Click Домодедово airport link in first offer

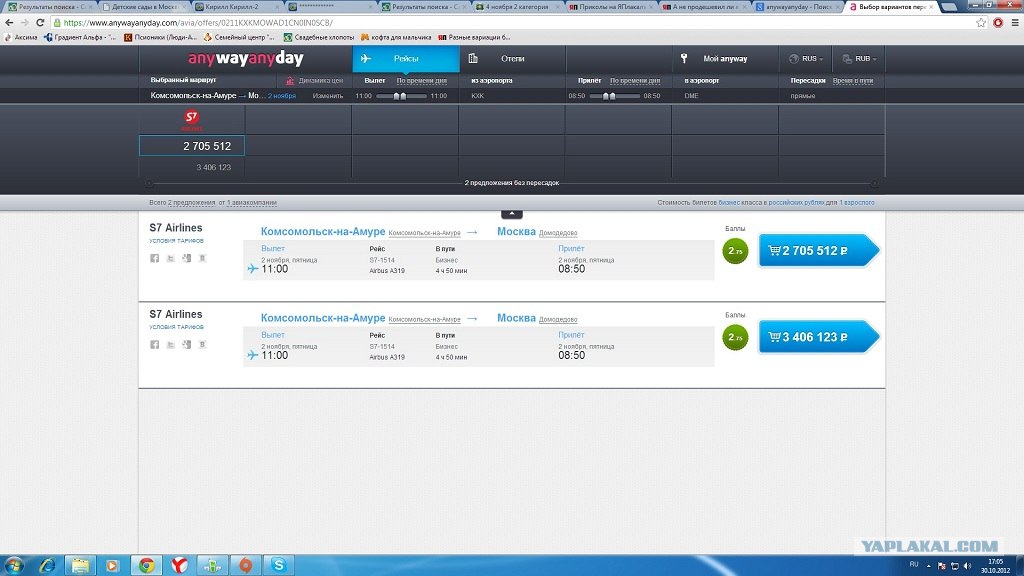[558, 233]
